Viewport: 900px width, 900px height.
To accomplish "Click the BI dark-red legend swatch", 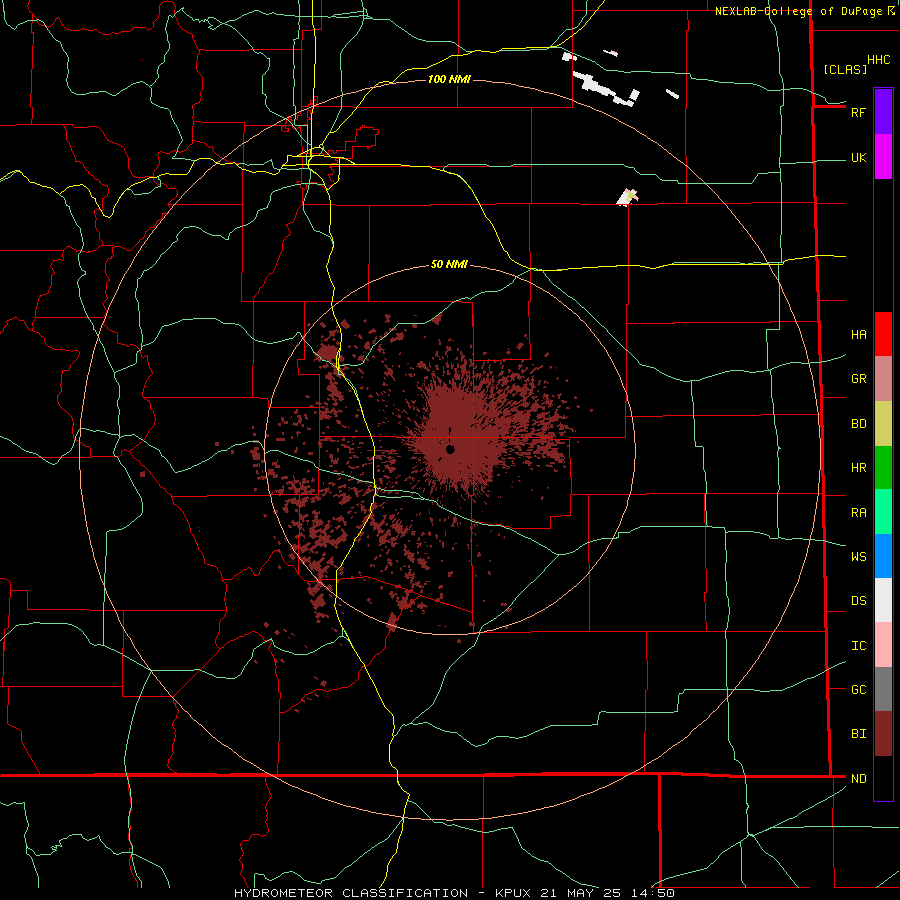I will click(x=883, y=734).
